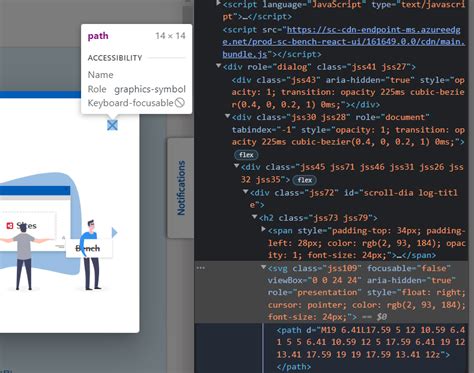Click the closing </path> tag line
Viewport: 474px width, 373px height.
click(x=293, y=367)
